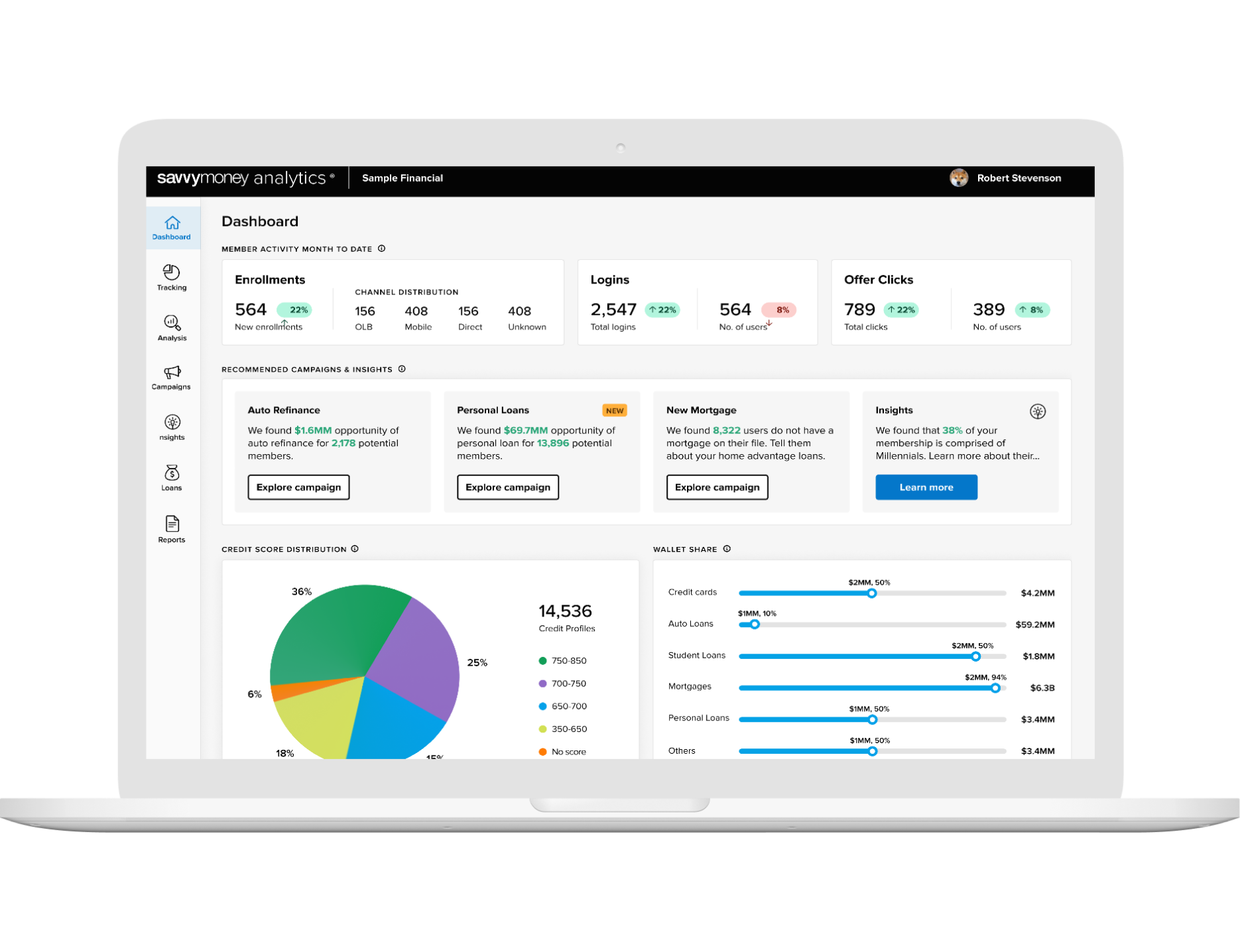Click info icon beside Member Activity heading
Image resolution: width=1240 pixels, height=952 pixels.
pyautogui.click(x=382, y=249)
